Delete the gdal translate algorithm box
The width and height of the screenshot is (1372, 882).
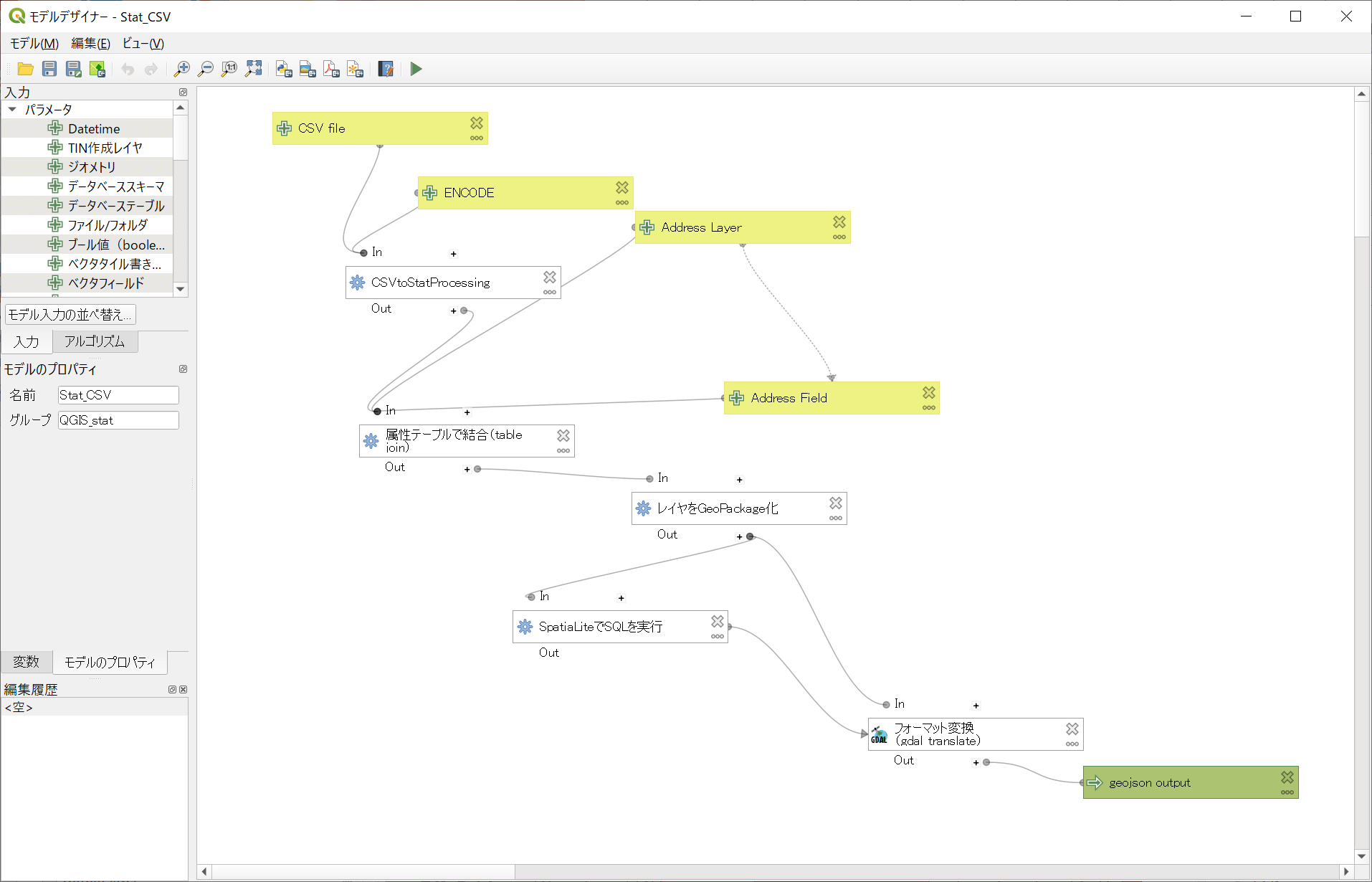pos(1072,729)
